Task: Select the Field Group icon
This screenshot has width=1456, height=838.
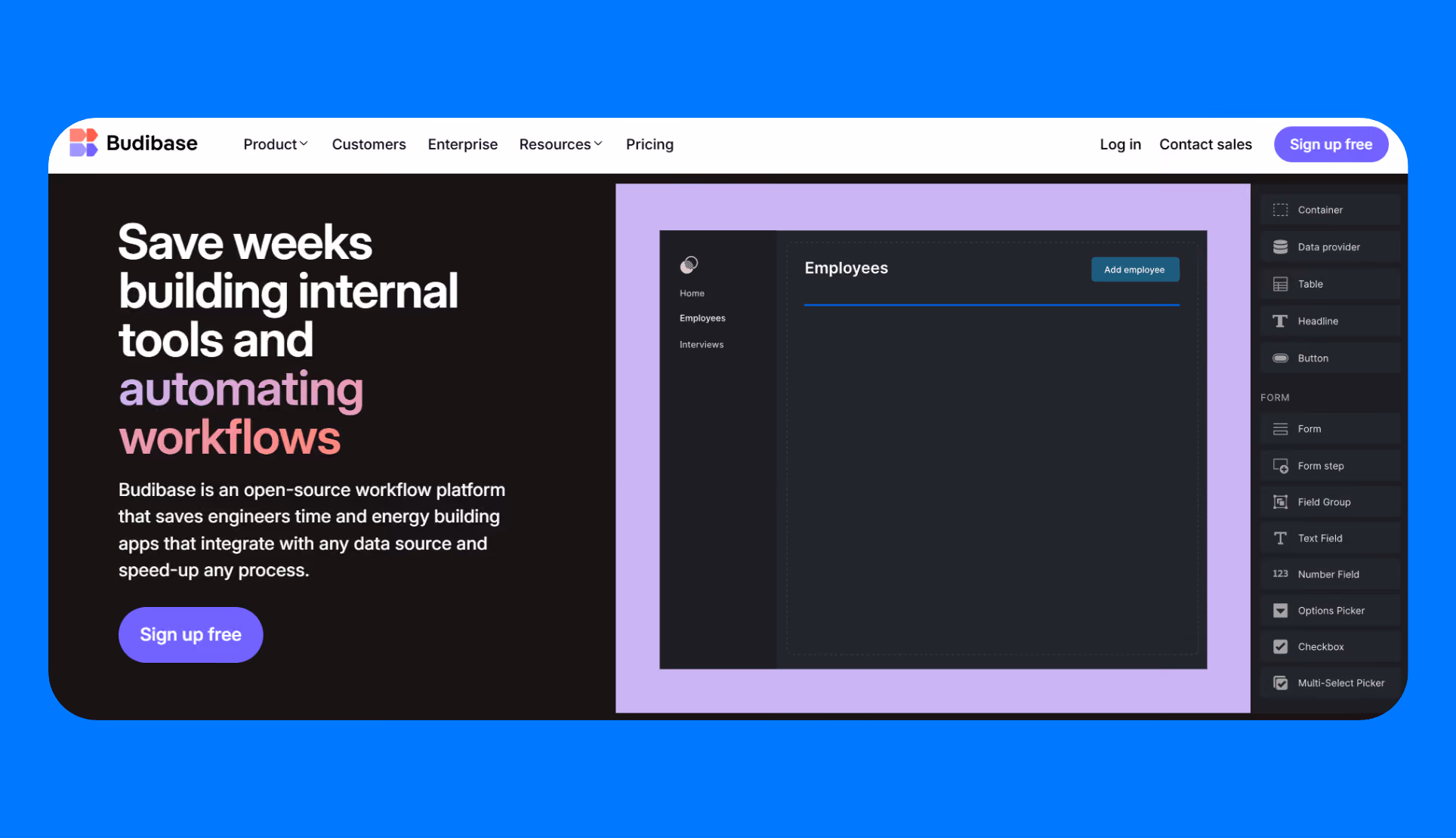Action: pyautogui.click(x=1280, y=502)
